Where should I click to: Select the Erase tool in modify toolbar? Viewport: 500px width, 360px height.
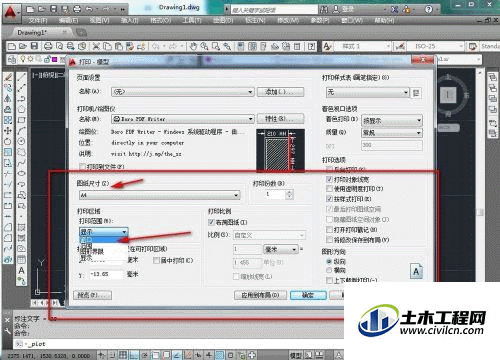(8, 77)
